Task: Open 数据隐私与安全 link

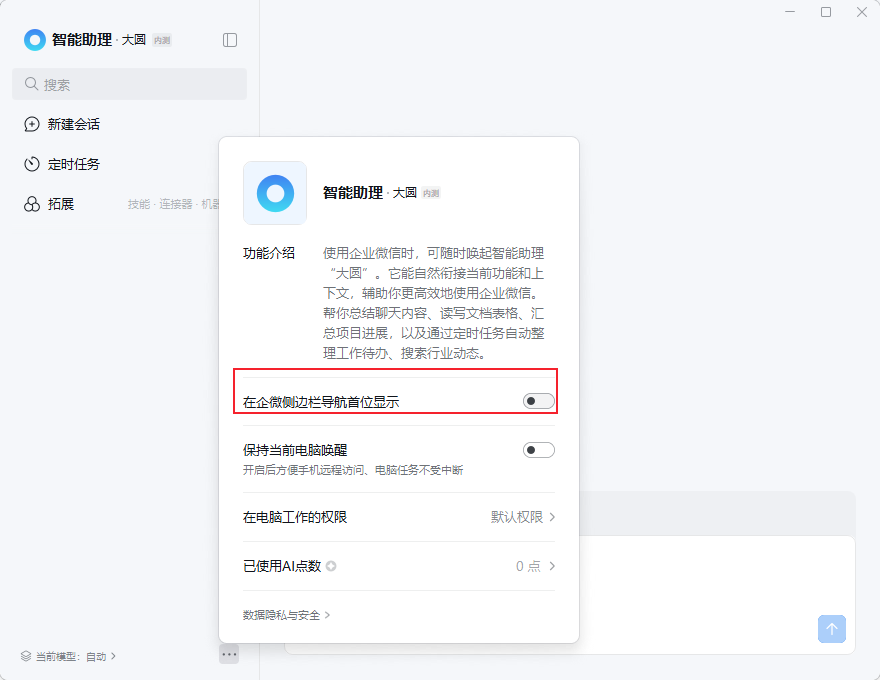Action: click(286, 615)
